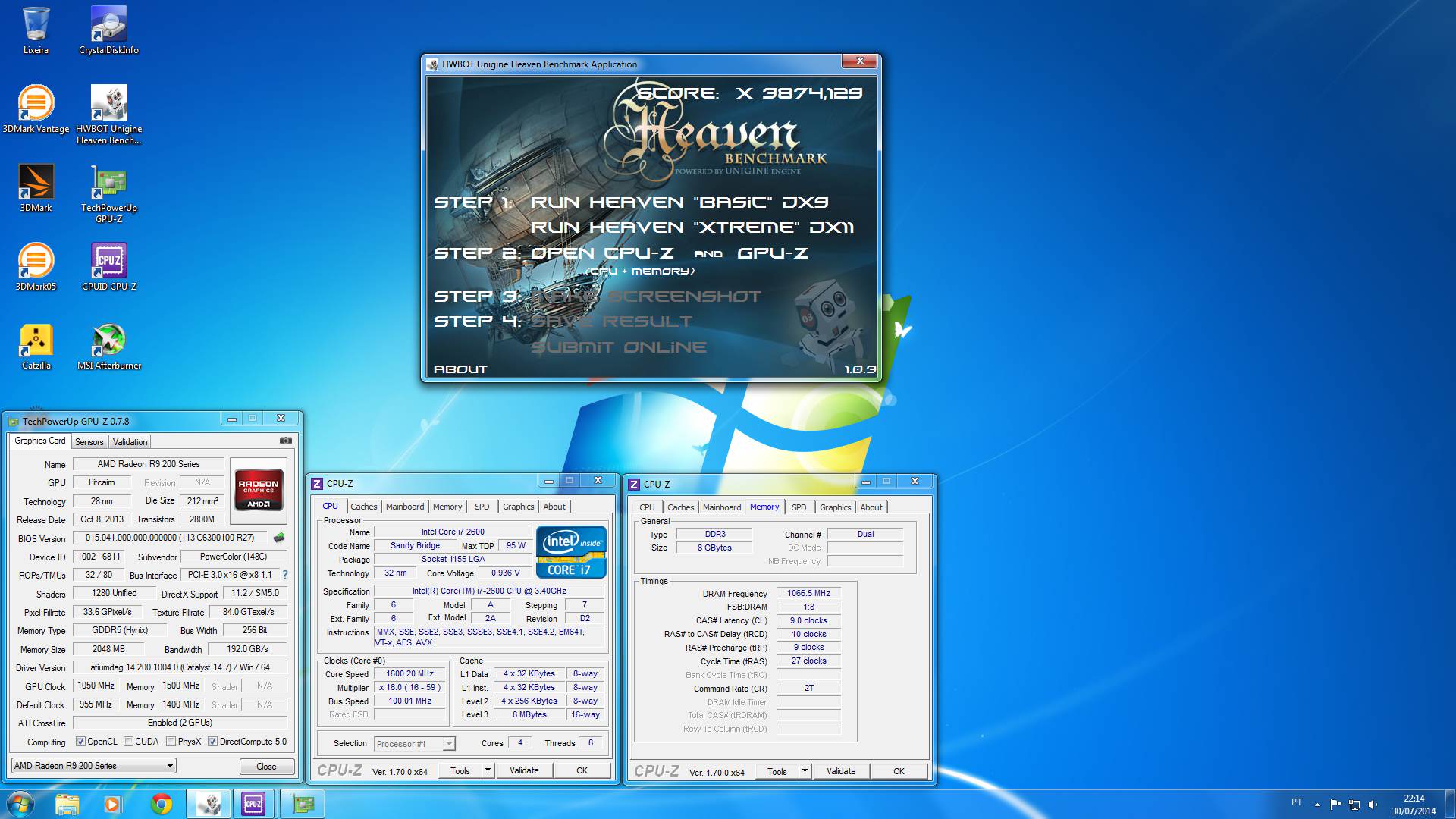Click the CPU-Z Specification field

pos(489,591)
